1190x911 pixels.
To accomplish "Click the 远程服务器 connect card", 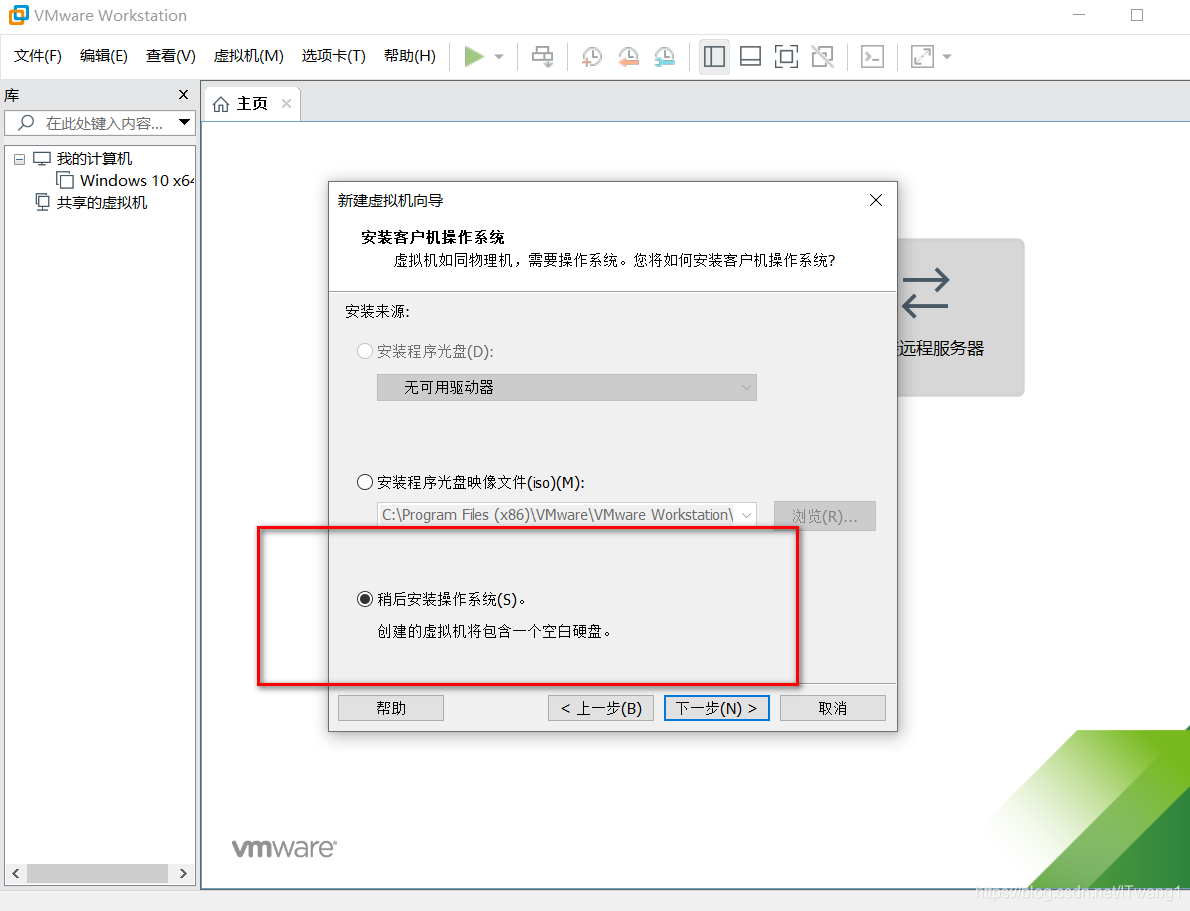I will [960, 317].
